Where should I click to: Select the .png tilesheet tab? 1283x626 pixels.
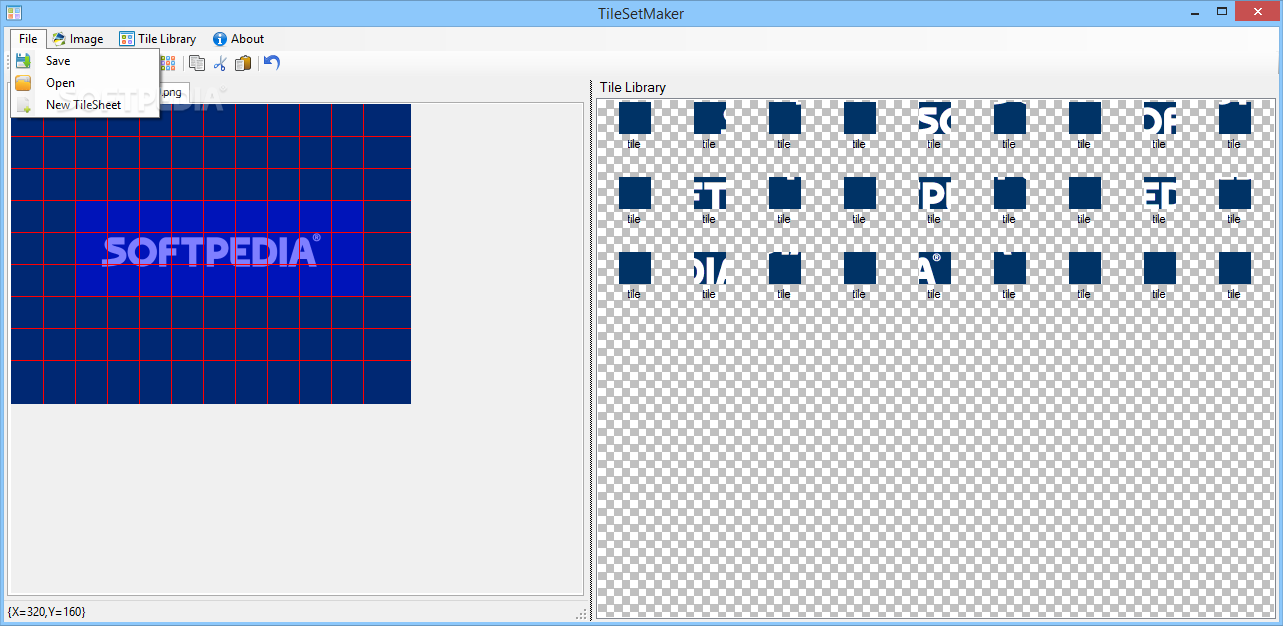(x=173, y=92)
